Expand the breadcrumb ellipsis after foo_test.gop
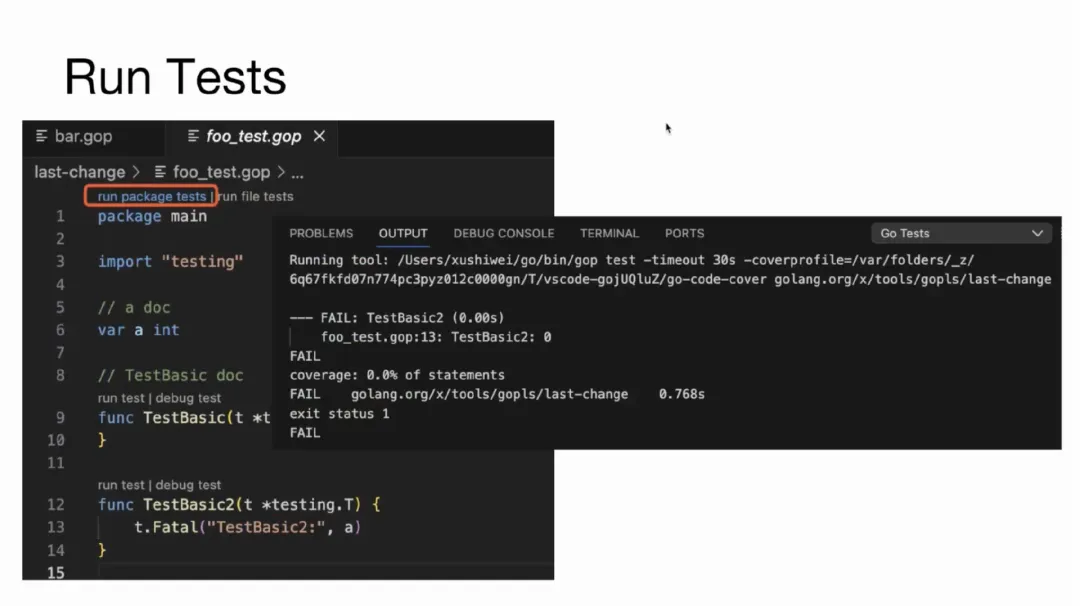Screen dimensions: 1080x606 click(297, 173)
